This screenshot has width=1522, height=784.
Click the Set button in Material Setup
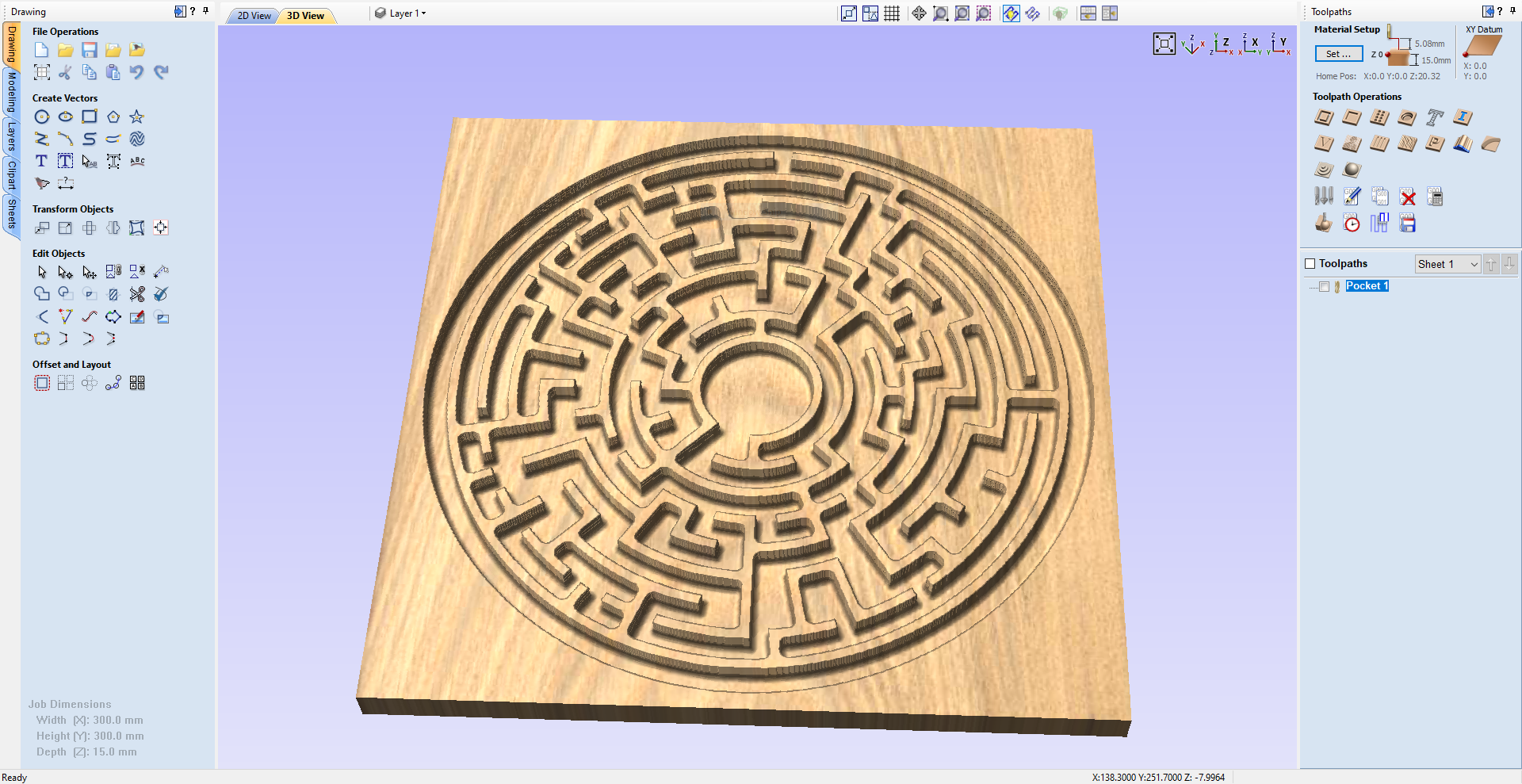click(x=1338, y=54)
